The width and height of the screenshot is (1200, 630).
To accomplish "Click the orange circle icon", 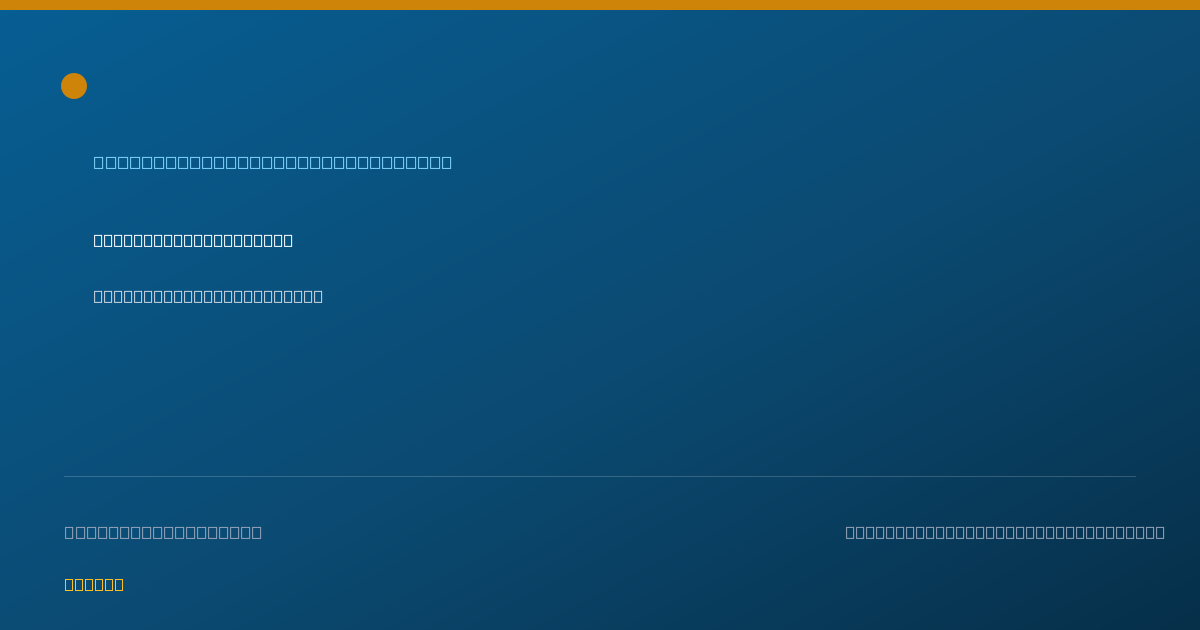I will click(74, 86).
